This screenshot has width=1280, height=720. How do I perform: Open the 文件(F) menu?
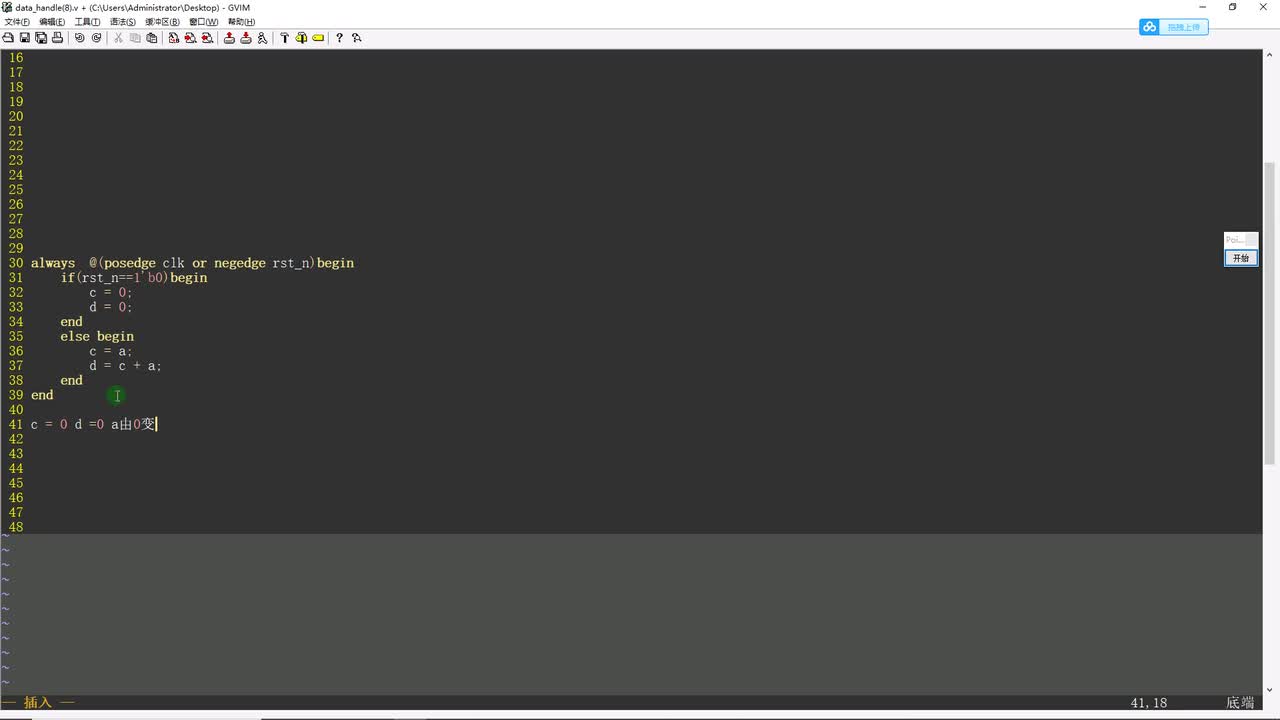pyautogui.click(x=17, y=22)
